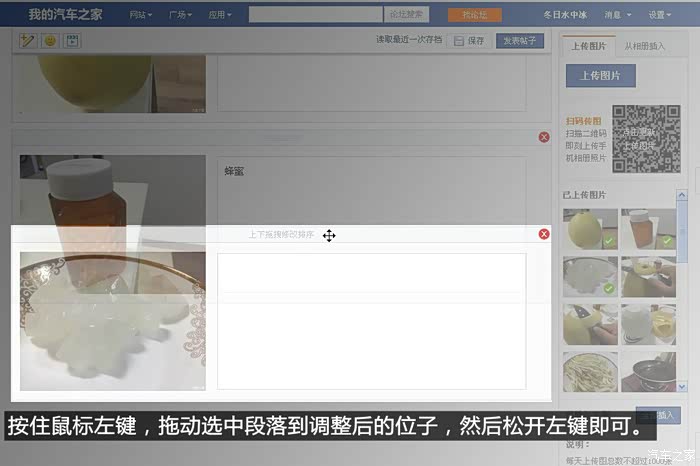Click the large rock sugar bowl image
700x466 pixels.
[x=112, y=321]
